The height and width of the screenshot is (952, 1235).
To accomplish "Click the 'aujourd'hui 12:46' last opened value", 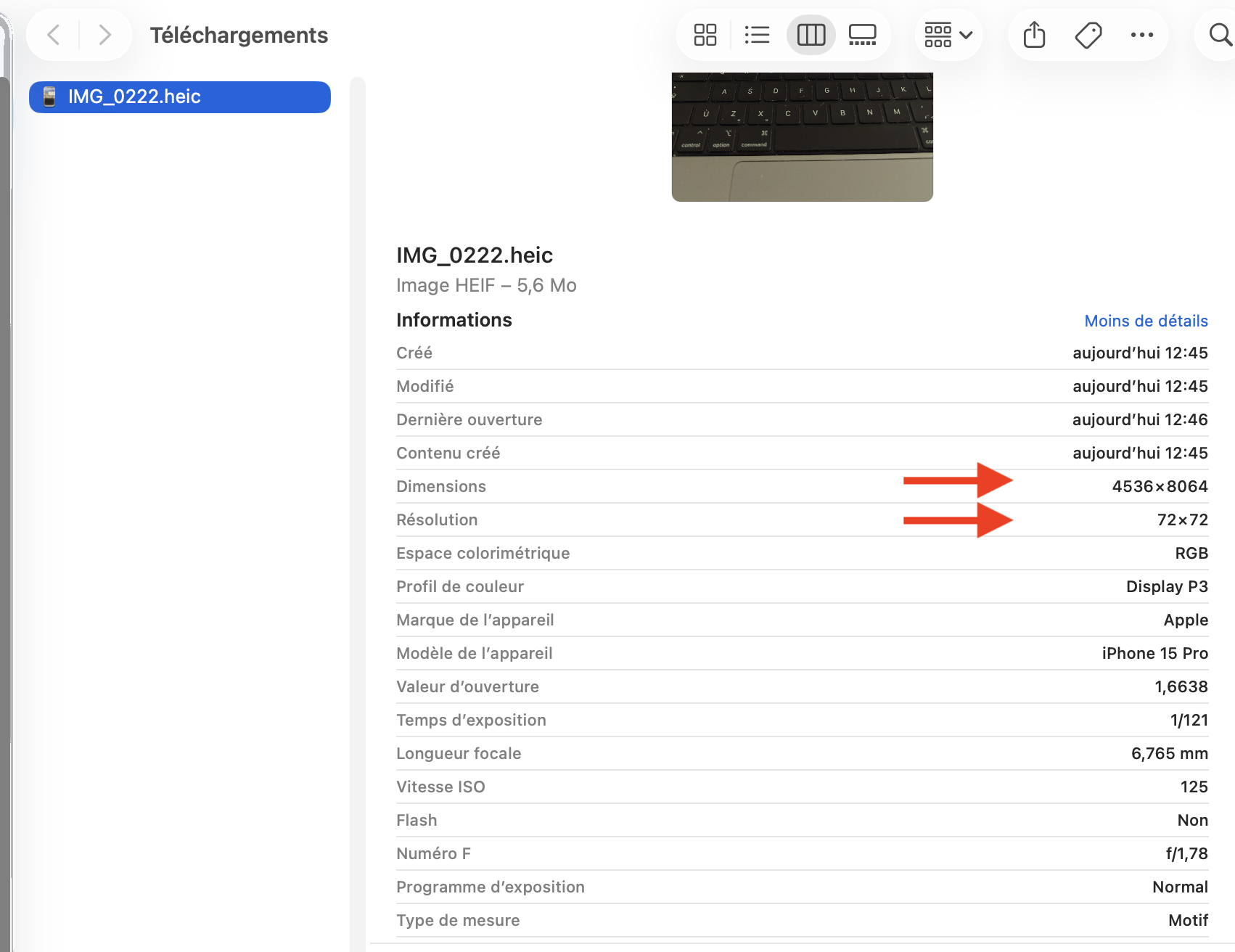I will pyautogui.click(x=1140, y=419).
